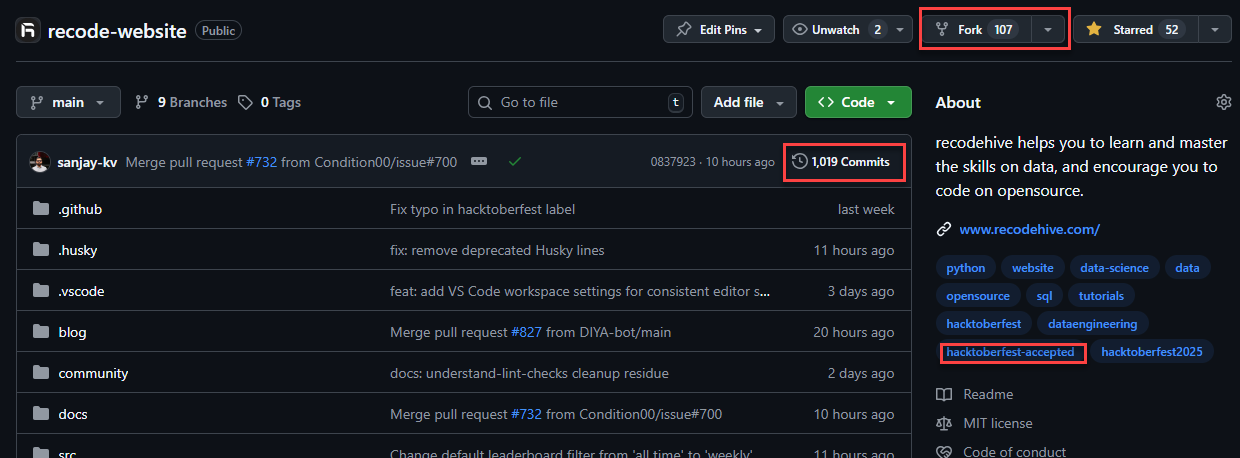
Task: Open the .github folder
Action: click(80, 209)
